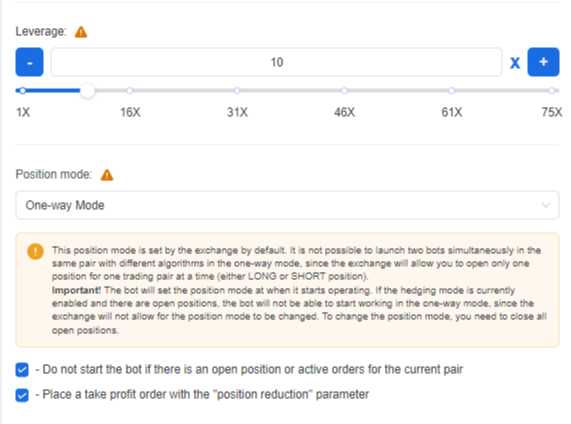Set slider to the 61X mark

pos(452,90)
